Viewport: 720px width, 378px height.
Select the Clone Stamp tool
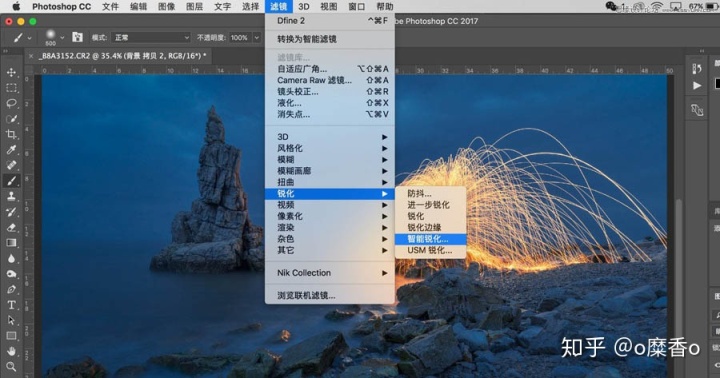click(11, 197)
